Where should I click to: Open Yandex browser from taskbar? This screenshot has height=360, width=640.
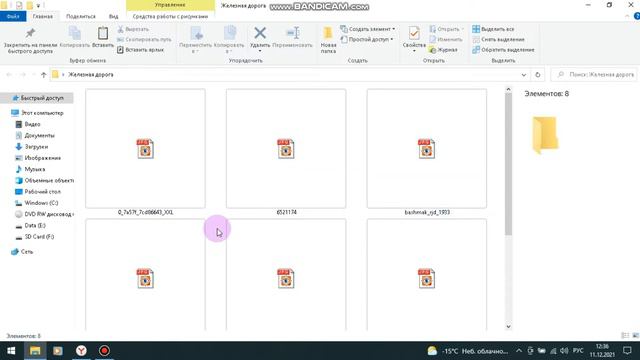coord(81,351)
